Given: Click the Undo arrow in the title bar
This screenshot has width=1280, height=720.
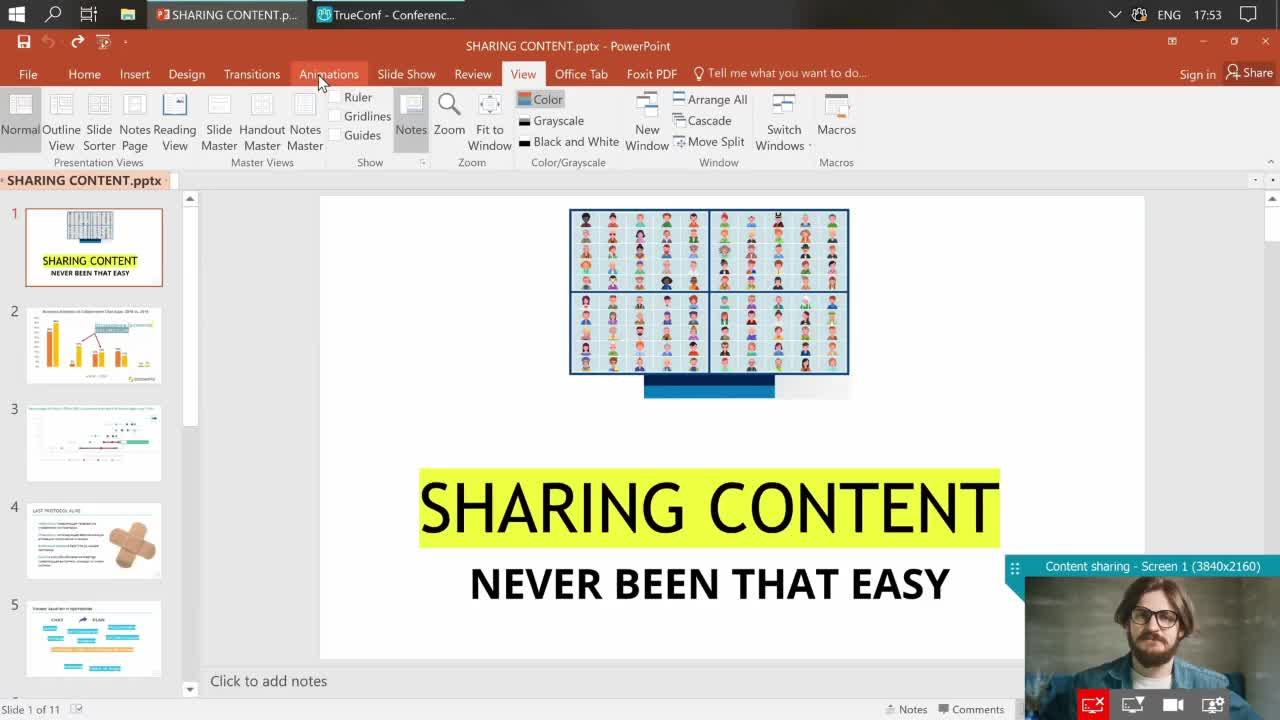Looking at the screenshot, I should pos(48,42).
